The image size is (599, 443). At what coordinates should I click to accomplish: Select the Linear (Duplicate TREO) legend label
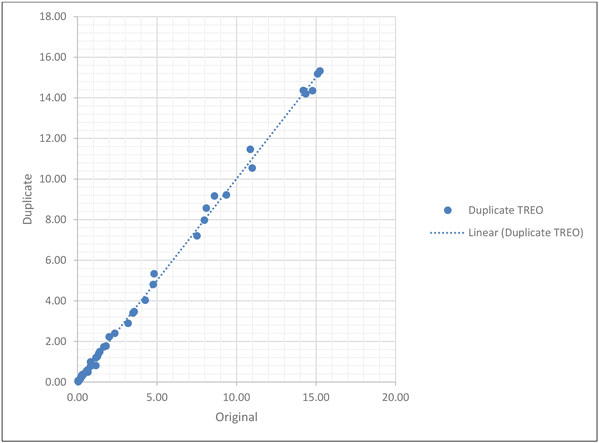[x=526, y=233]
